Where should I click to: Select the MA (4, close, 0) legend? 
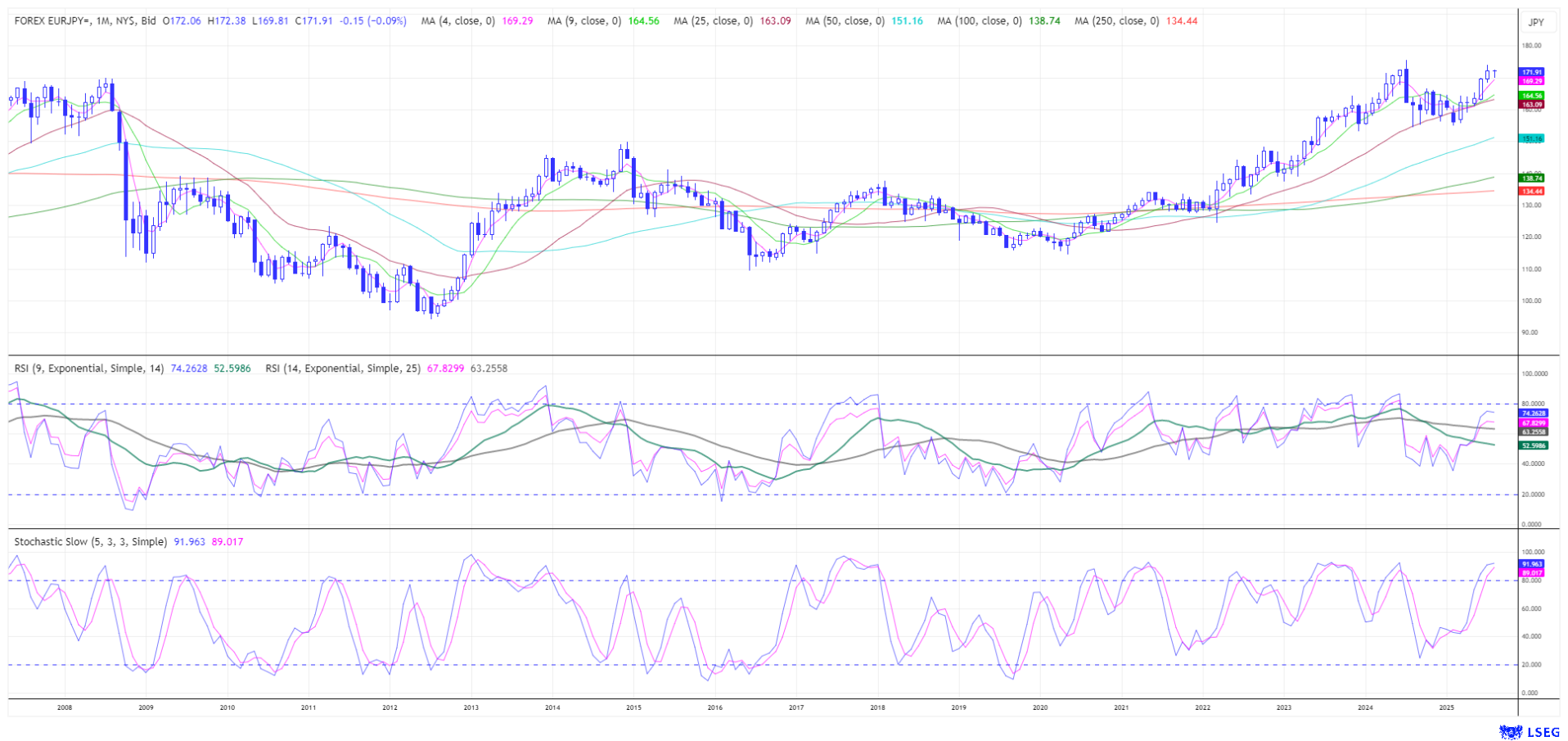(457, 20)
